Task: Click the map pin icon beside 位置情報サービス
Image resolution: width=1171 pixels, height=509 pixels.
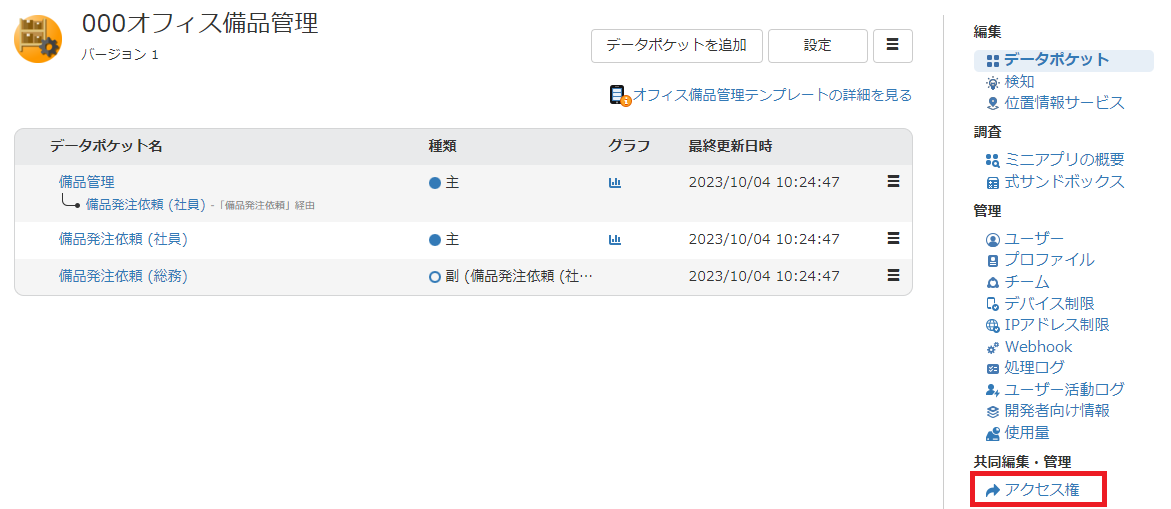Action: point(993,104)
